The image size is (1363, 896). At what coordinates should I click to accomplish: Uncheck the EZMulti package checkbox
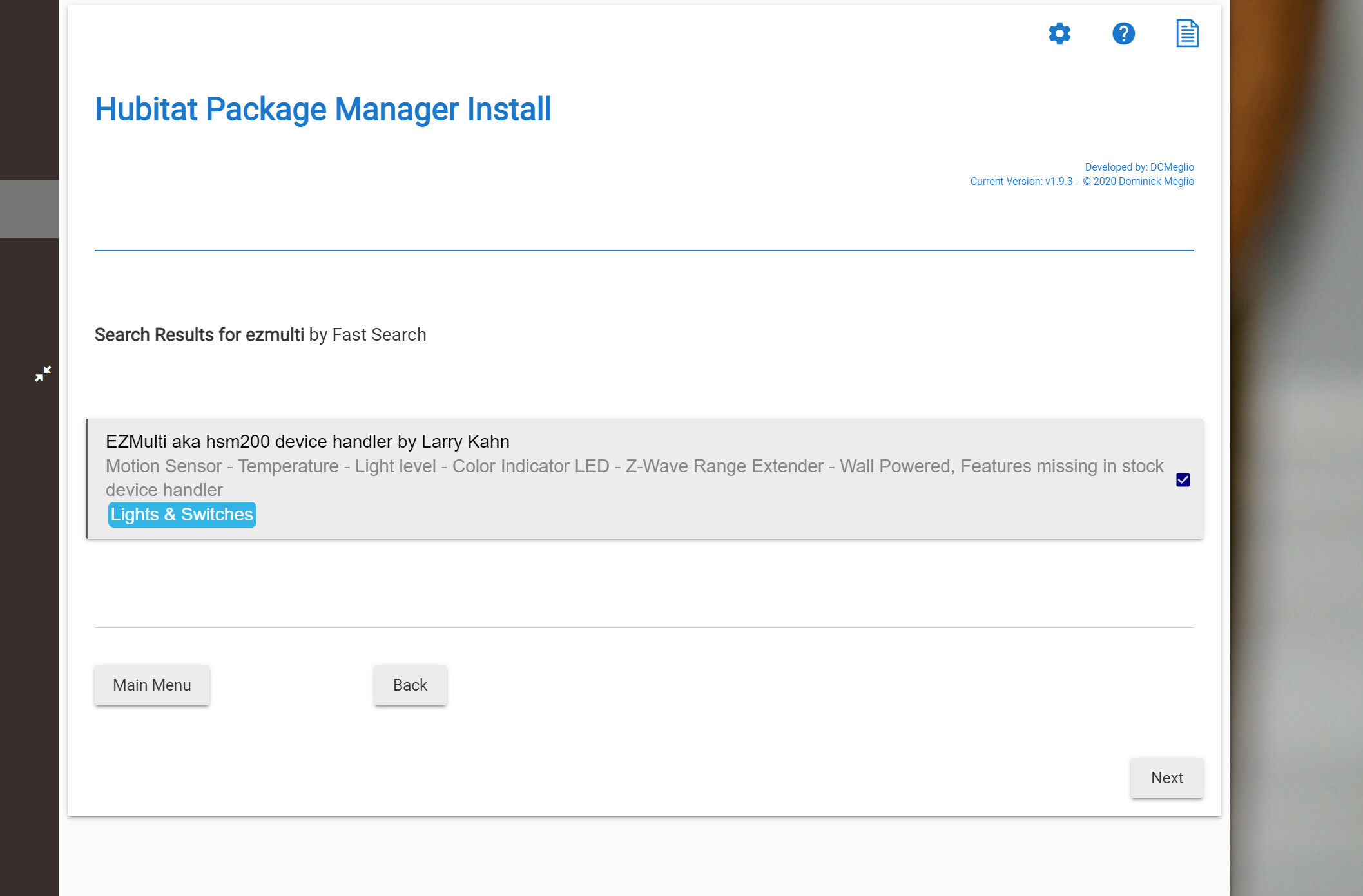point(1183,480)
